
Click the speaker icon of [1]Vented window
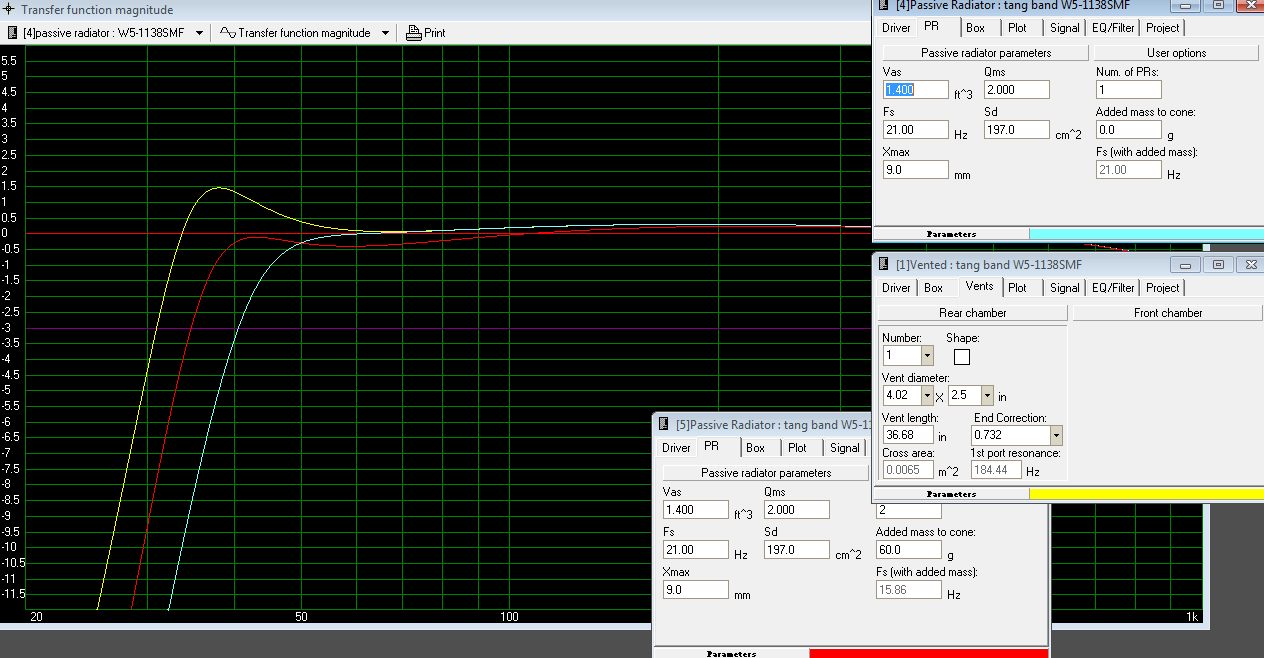coord(884,265)
